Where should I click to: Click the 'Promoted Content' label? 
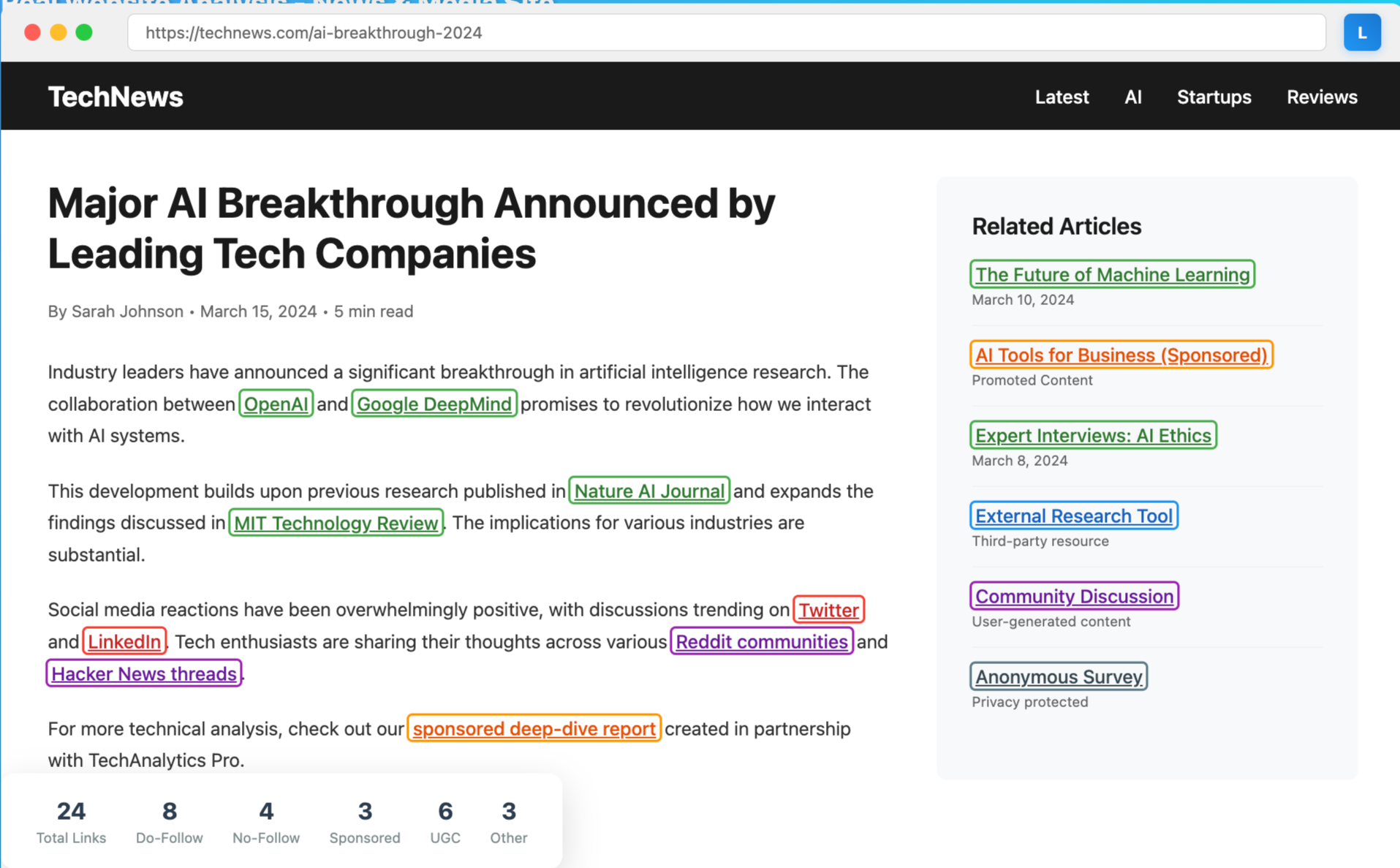click(1032, 380)
